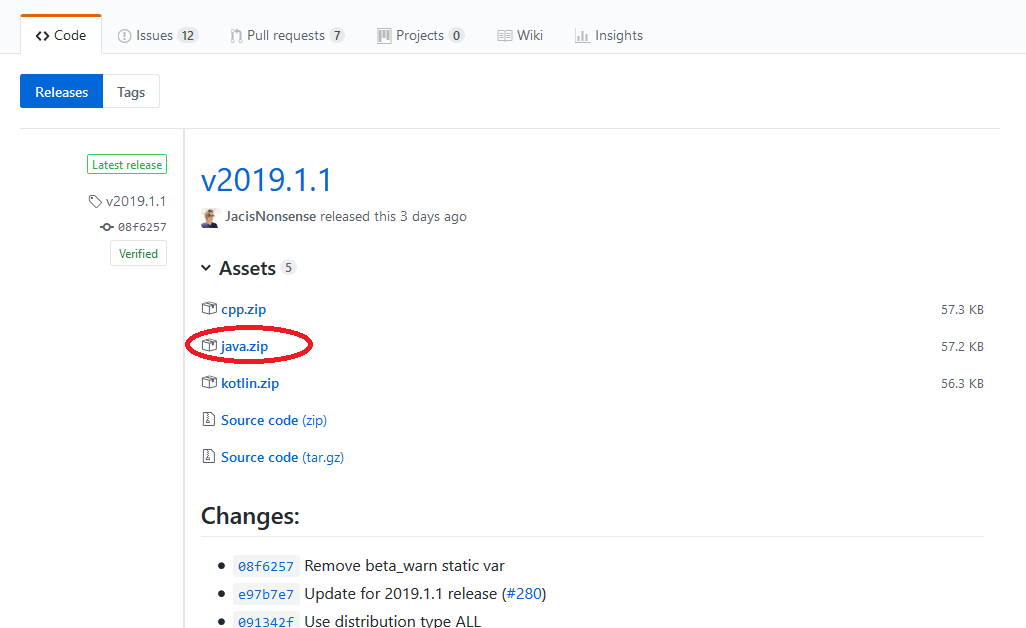
Task: Click the package icon beside kotlin.zip
Action: tap(209, 383)
